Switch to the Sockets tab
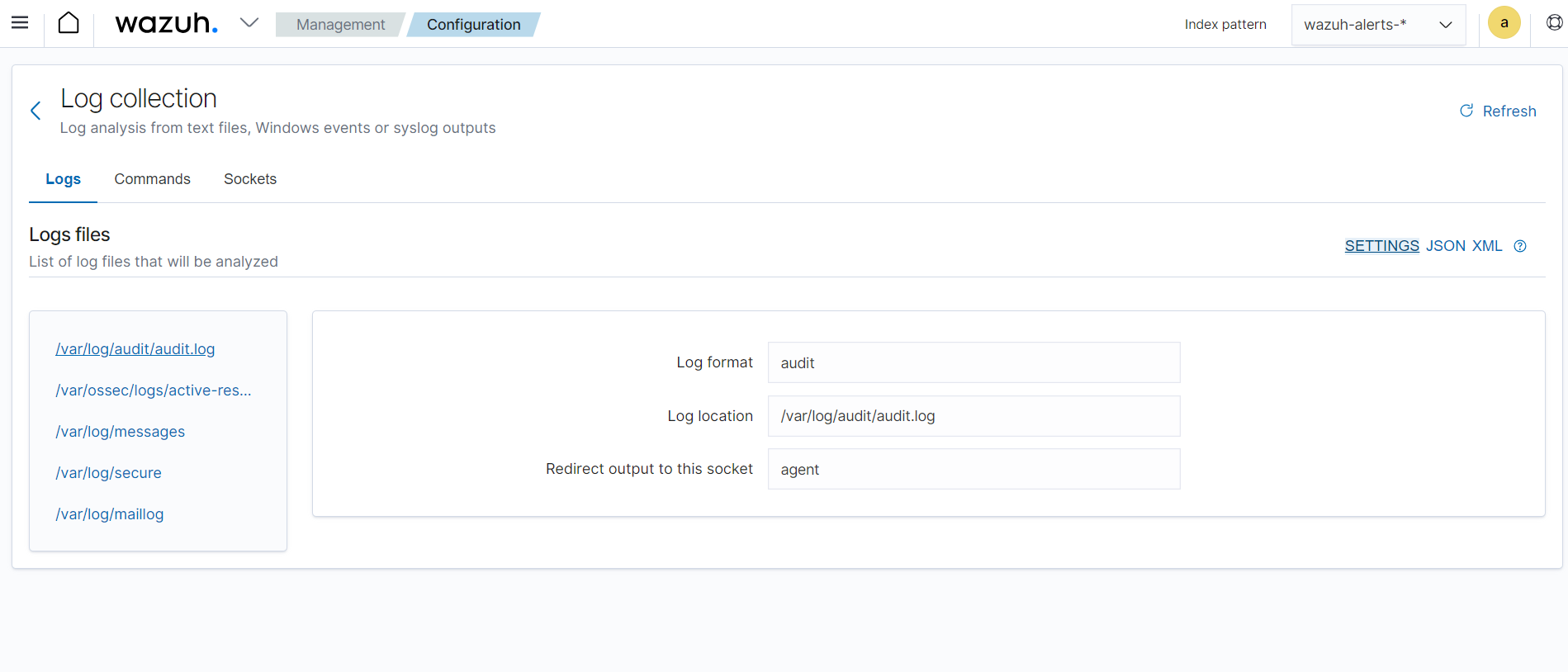 (250, 179)
